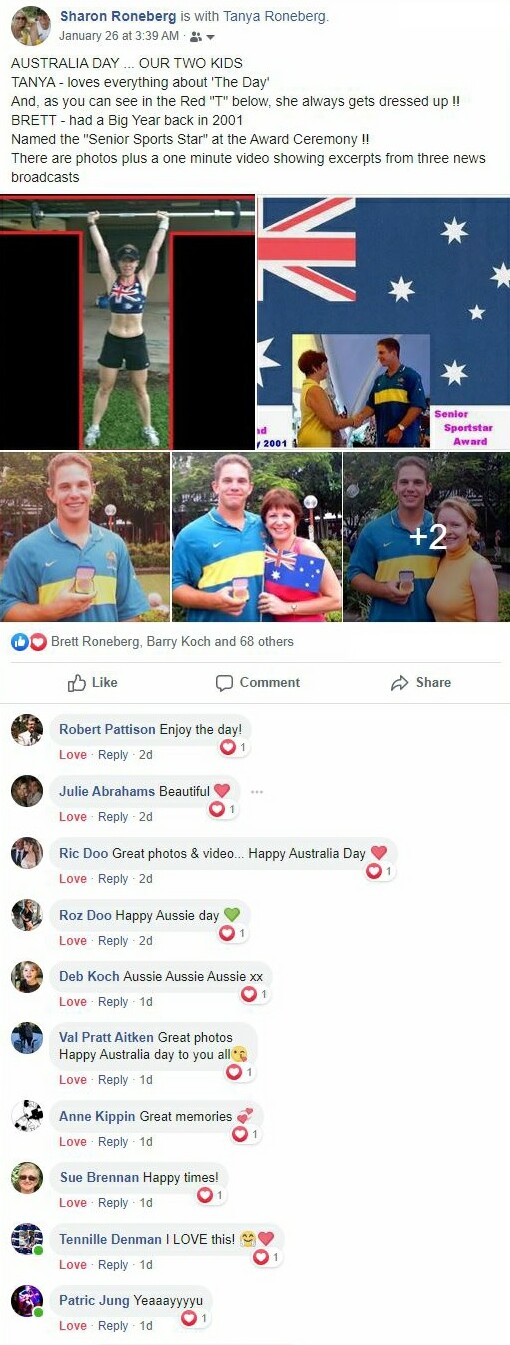510x1345 pixels.
Task: Click the Share arrow button
Action: click(421, 683)
